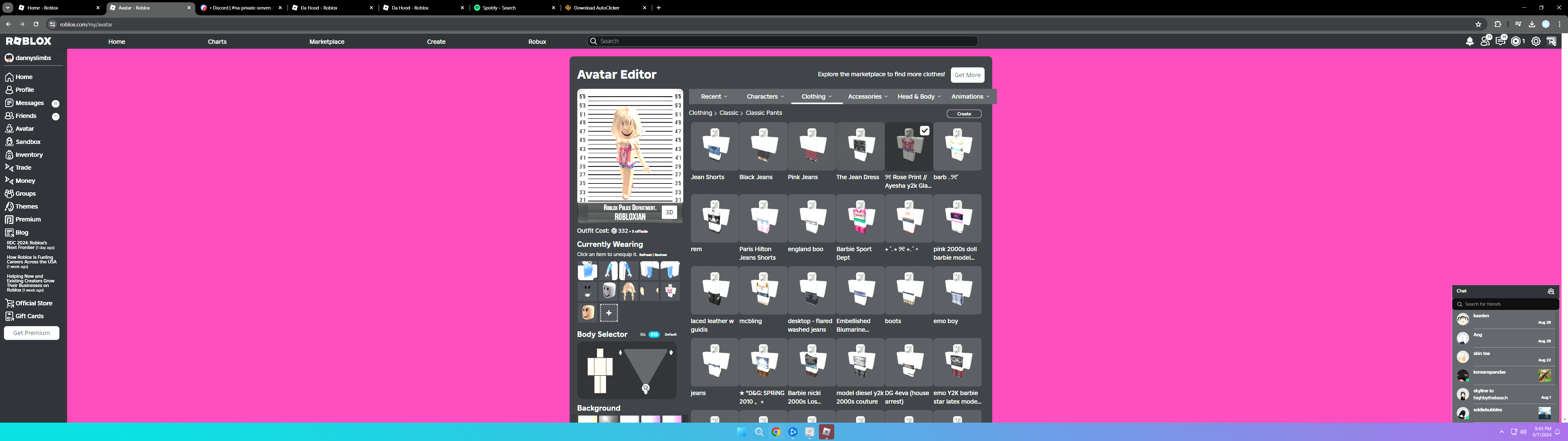Viewport: 1568px width, 441px height.
Task: Expand the Accessories dropdown tab
Action: [x=867, y=96]
